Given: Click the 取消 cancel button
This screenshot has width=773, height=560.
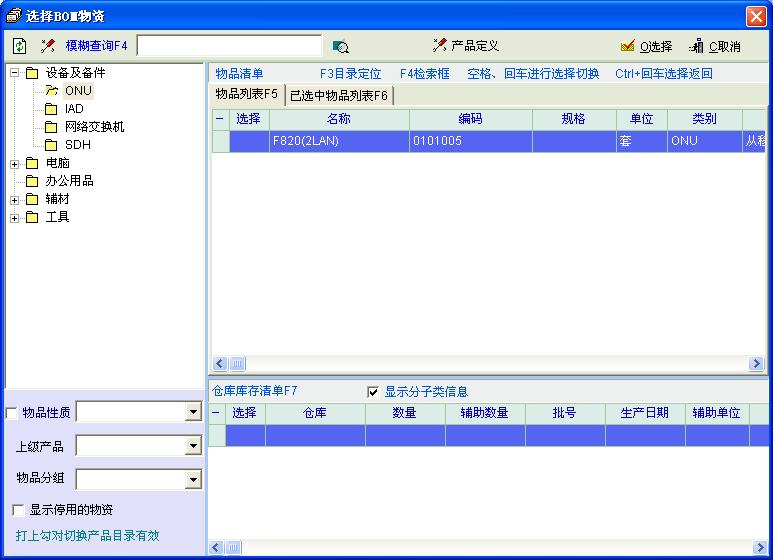Looking at the screenshot, I should pyautogui.click(x=714, y=46).
